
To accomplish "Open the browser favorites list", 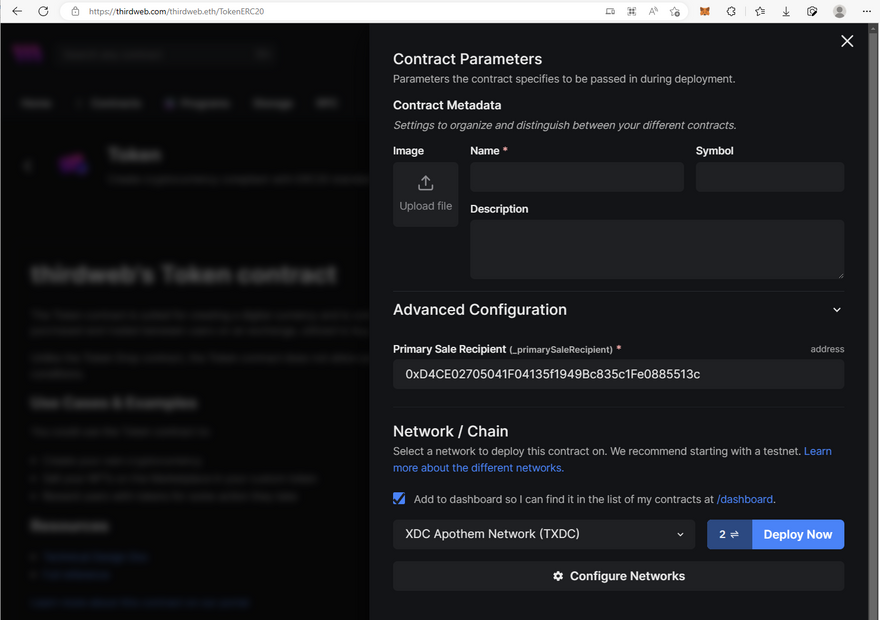I will pyautogui.click(x=760, y=11).
